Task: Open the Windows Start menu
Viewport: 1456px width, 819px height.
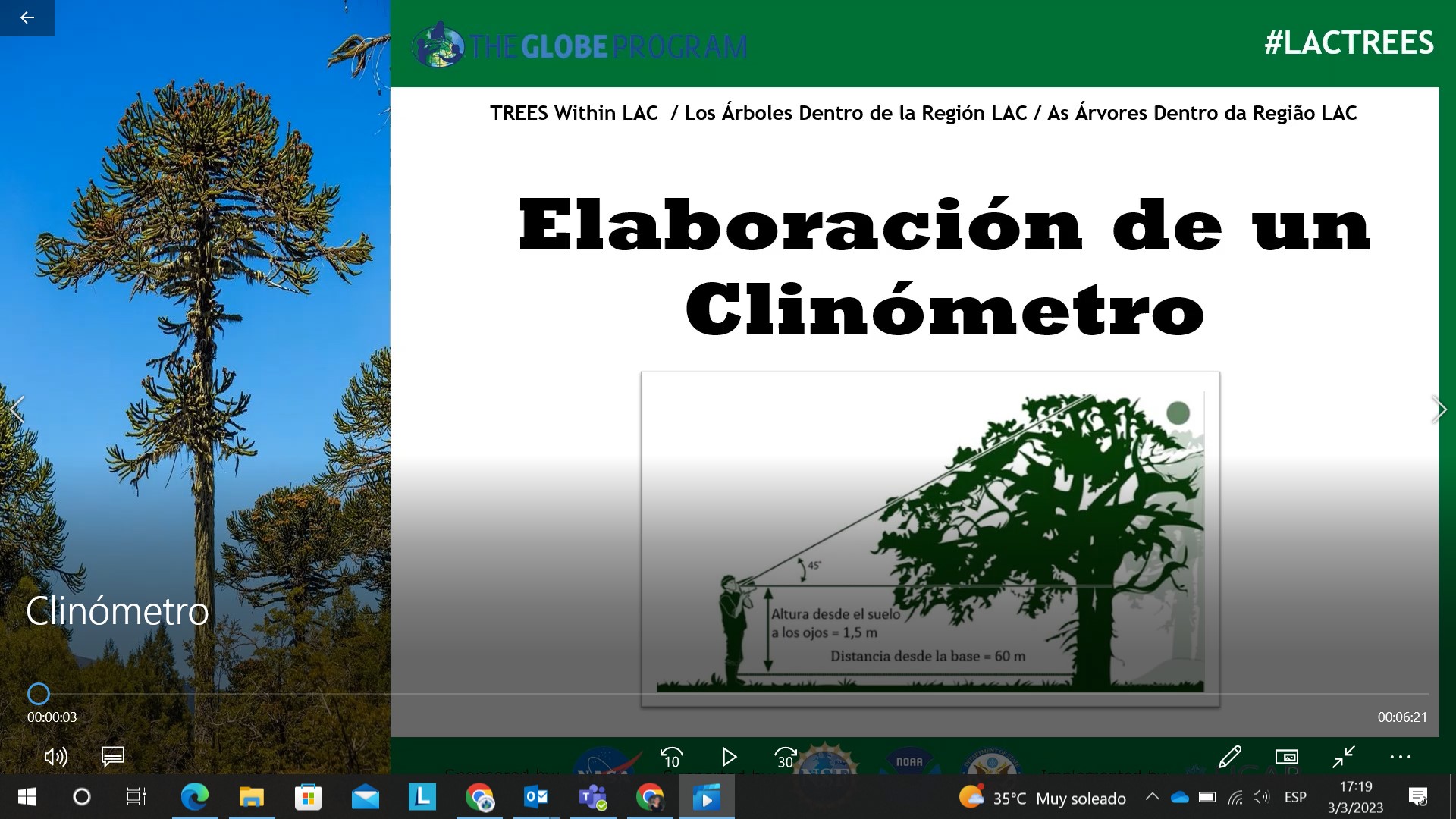Action: [x=27, y=797]
